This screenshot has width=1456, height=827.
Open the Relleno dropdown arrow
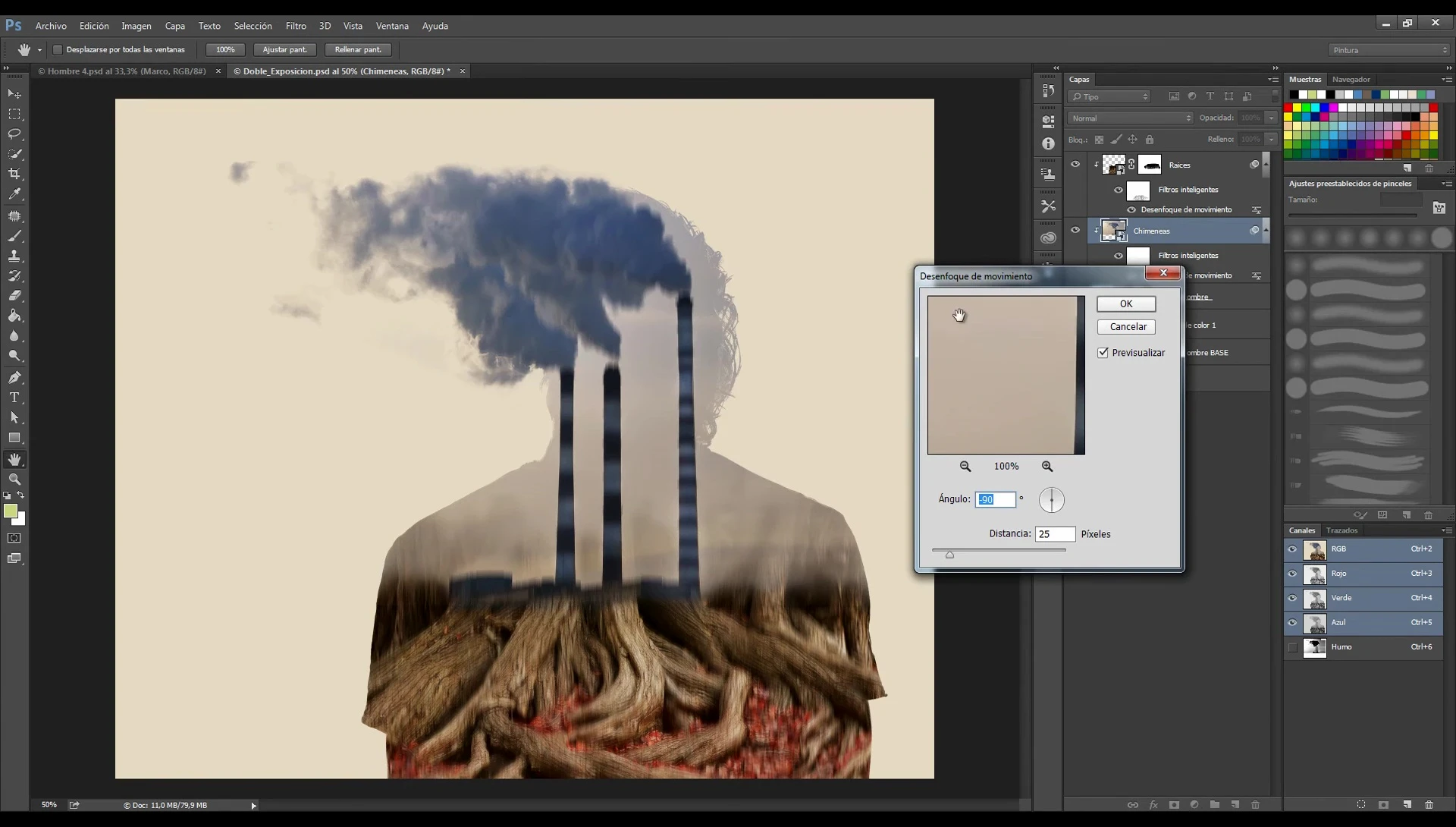(1271, 139)
